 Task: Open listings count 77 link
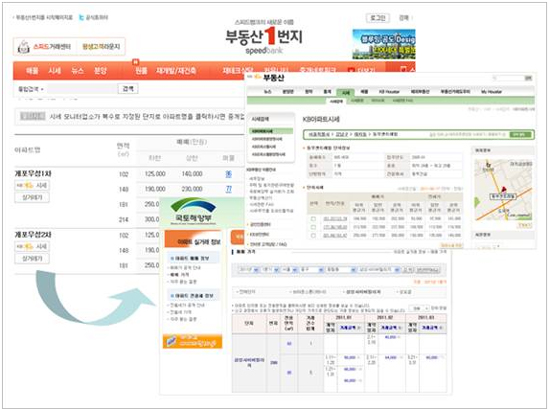(x=229, y=189)
